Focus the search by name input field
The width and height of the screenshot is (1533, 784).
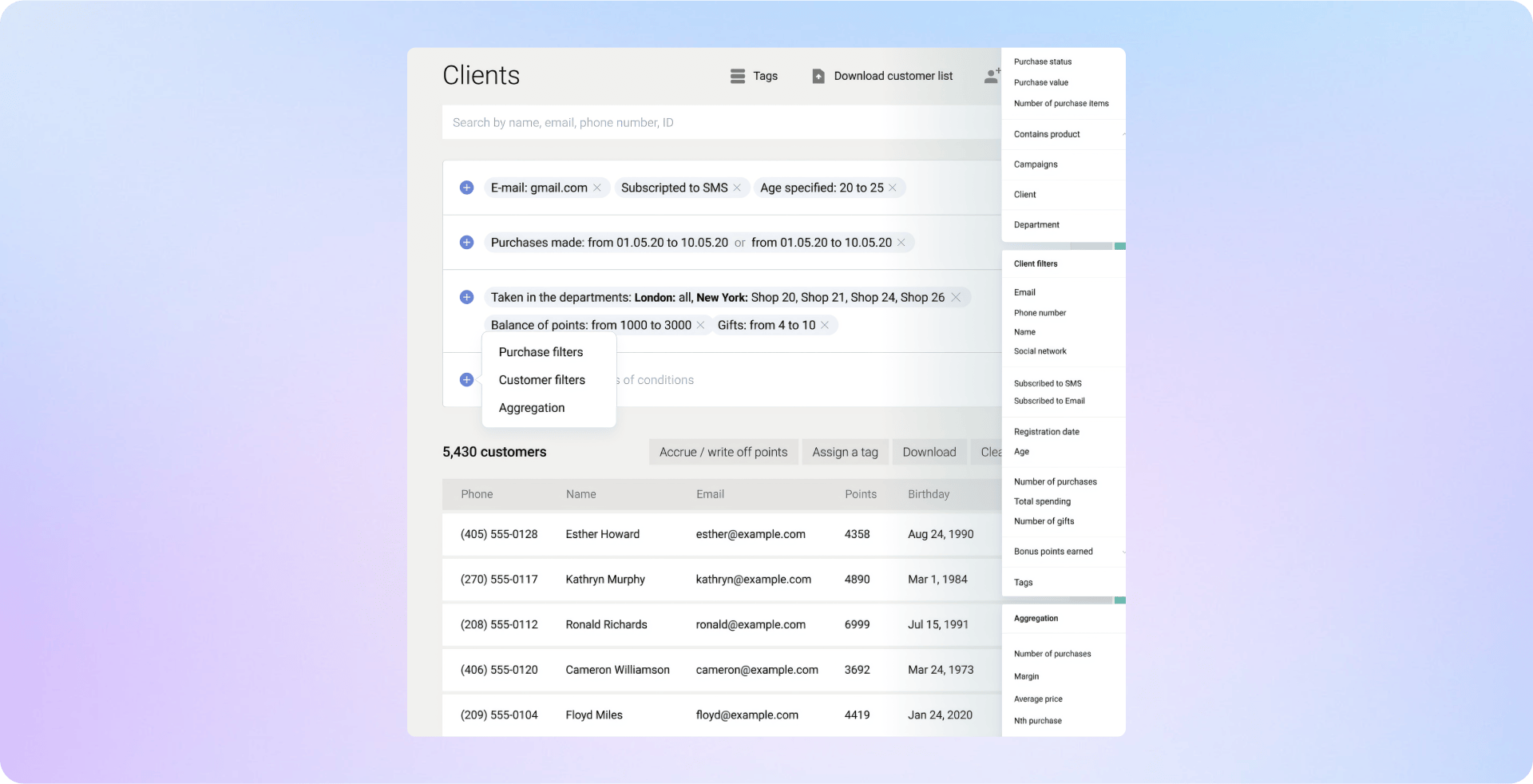[719, 123]
